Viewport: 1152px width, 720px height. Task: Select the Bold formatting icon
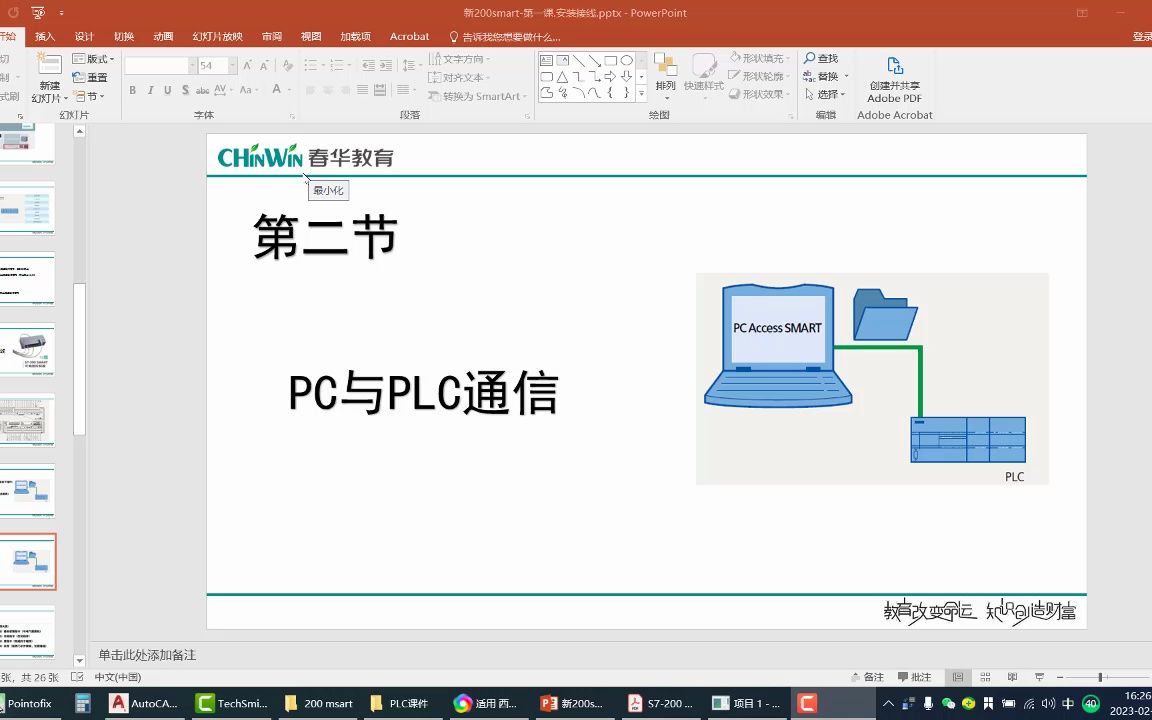(x=132, y=90)
